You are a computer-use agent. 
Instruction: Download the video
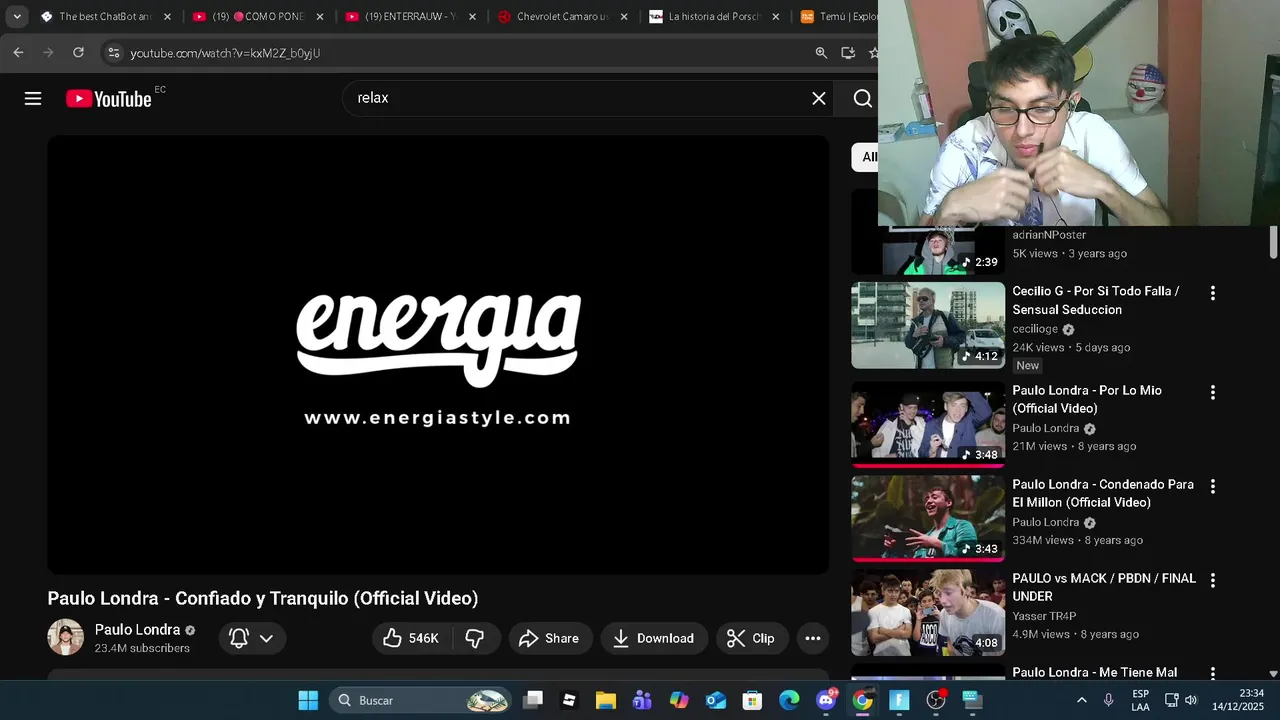point(654,638)
